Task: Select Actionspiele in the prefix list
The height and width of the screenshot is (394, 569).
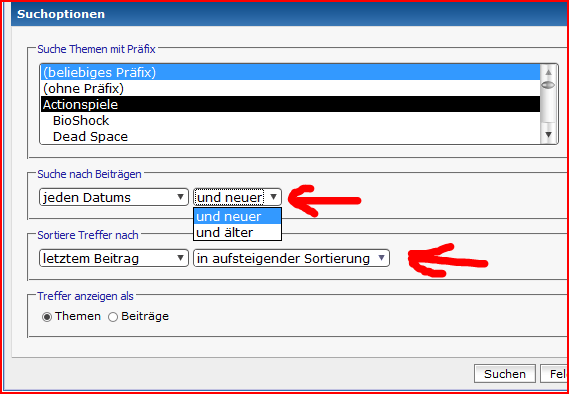Action: [290, 104]
